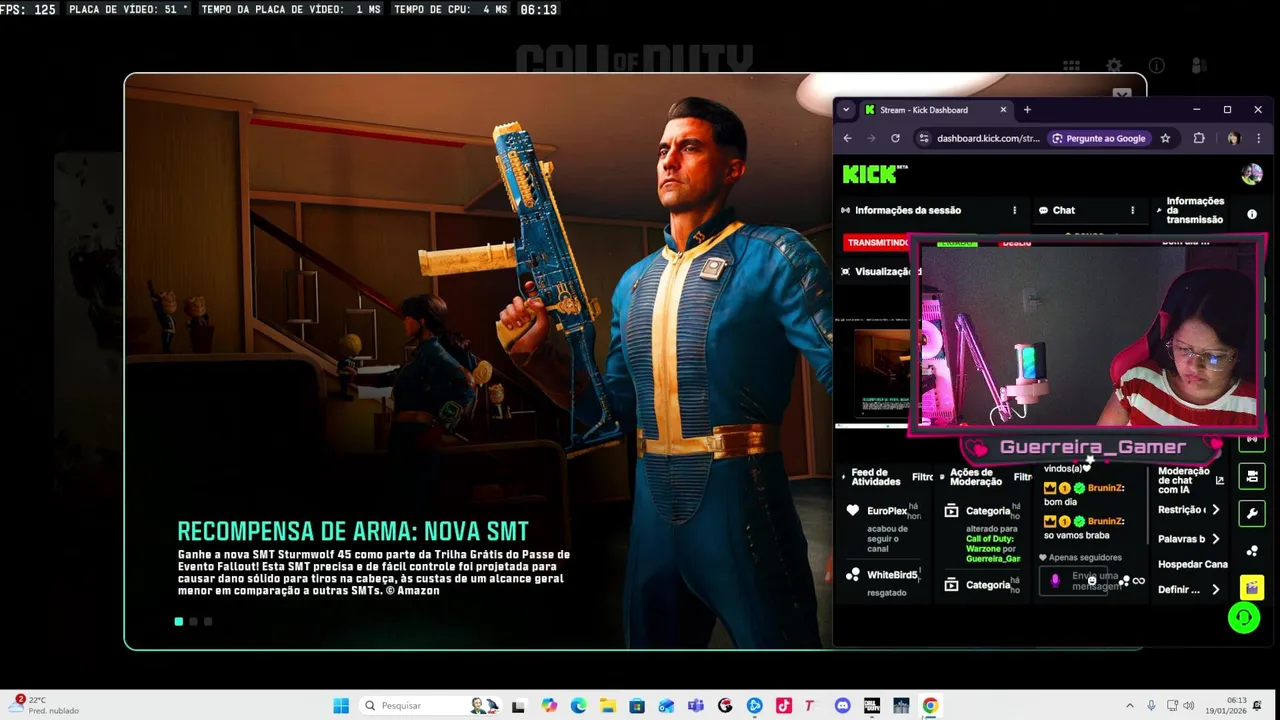Open Call of Duty friends icon
The image size is (1280, 720).
(1199, 66)
